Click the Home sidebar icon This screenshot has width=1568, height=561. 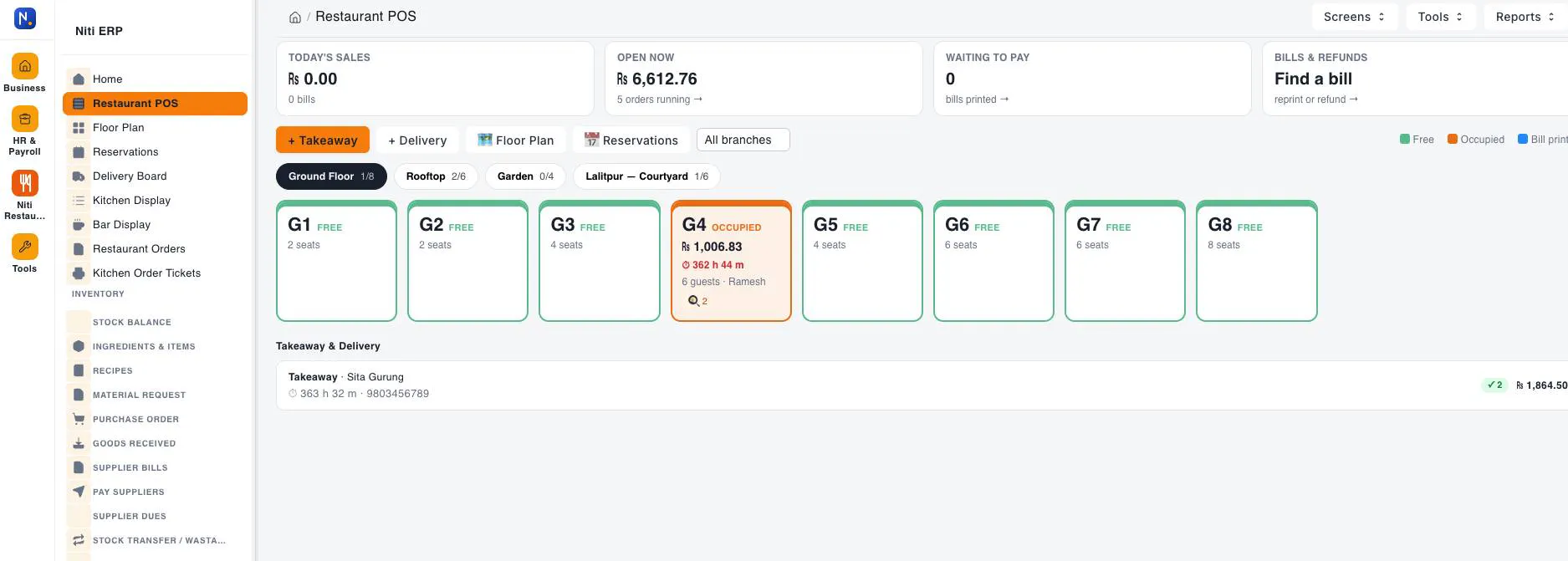pyautogui.click(x=79, y=79)
